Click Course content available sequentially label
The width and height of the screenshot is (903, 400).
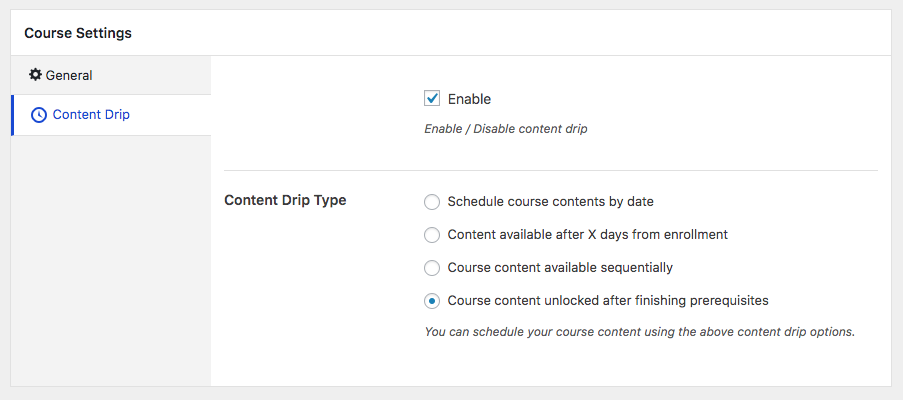[560, 268]
